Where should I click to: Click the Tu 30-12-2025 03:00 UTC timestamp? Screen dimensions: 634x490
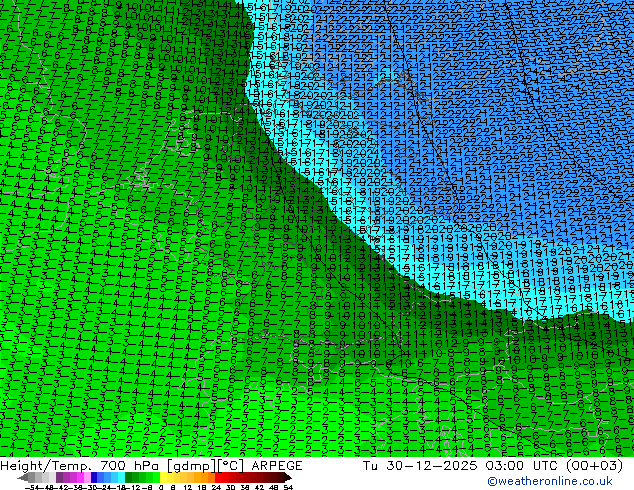460,466
